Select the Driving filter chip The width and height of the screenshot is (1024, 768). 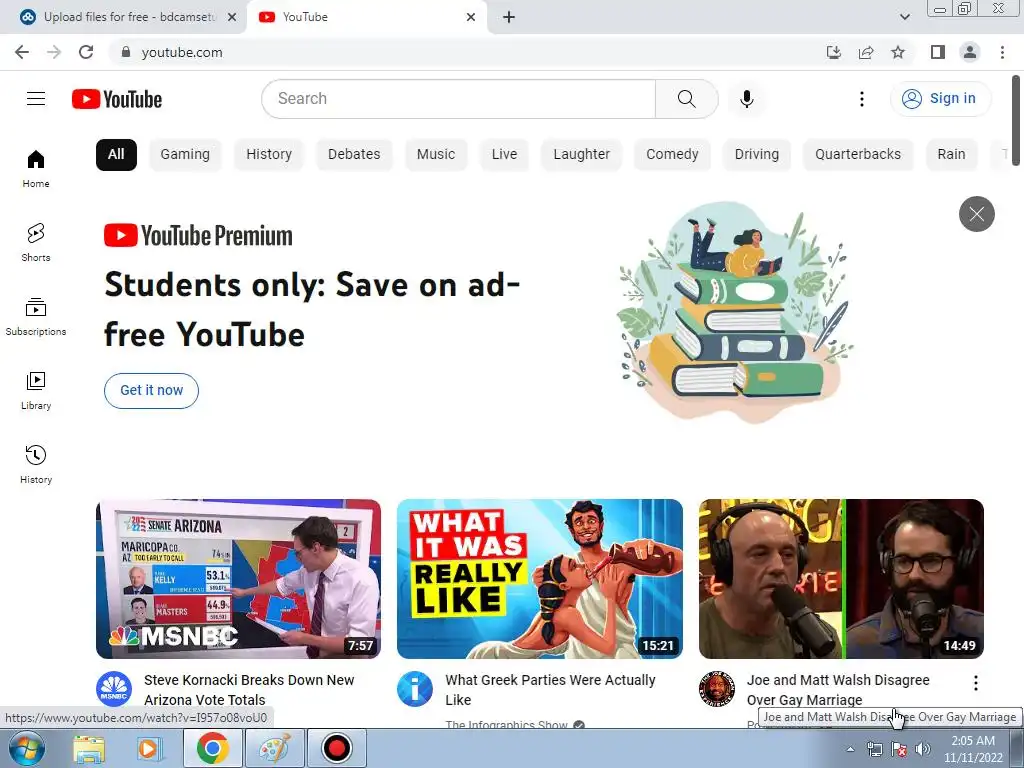[x=756, y=155]
